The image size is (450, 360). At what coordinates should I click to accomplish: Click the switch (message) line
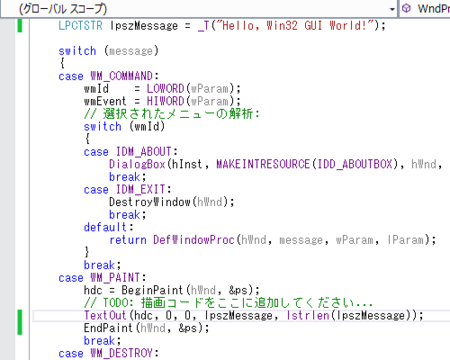(109, 51)
